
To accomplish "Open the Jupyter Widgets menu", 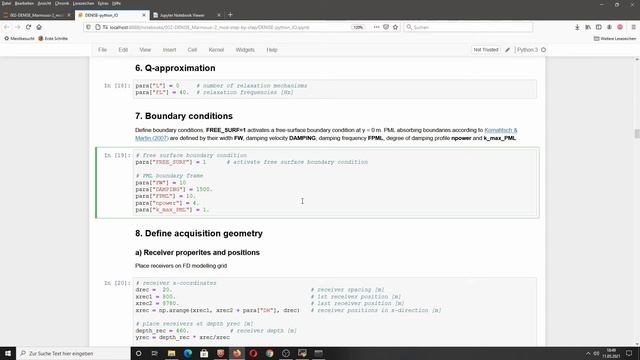I will coord(245,50).
